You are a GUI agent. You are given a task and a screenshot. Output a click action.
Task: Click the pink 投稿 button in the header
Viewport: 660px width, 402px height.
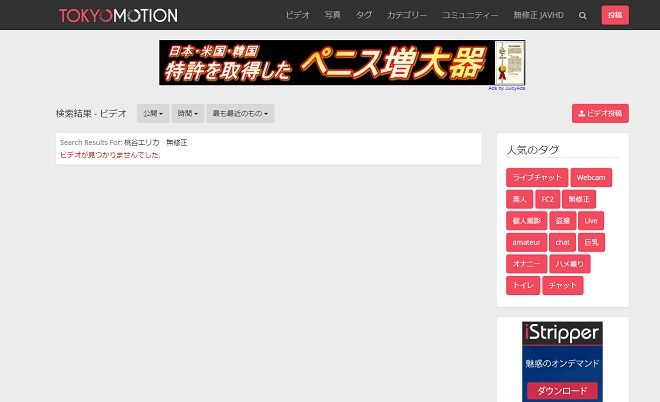click(615, 15)
